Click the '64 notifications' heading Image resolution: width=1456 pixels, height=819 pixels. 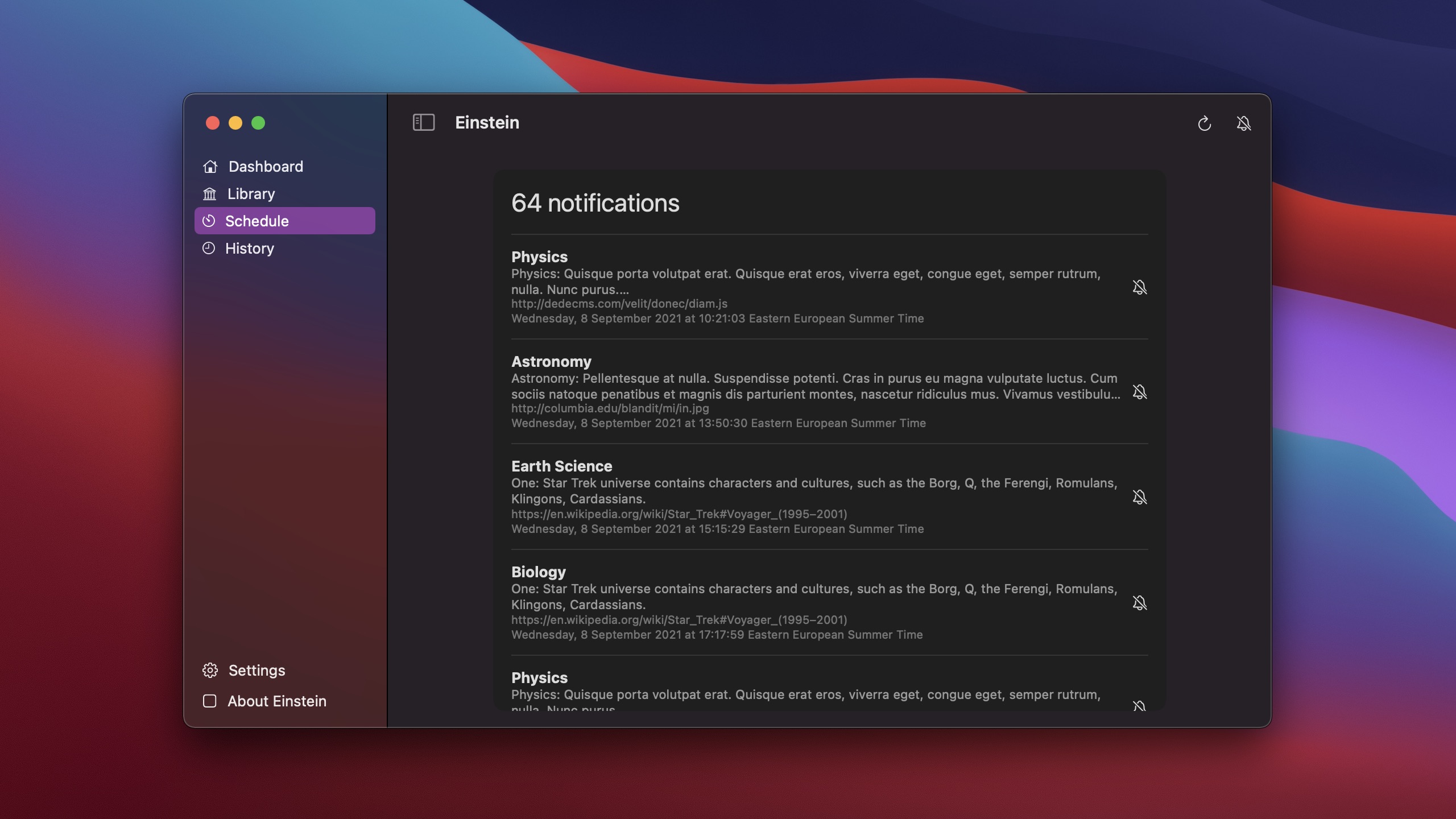click(595, 203)
